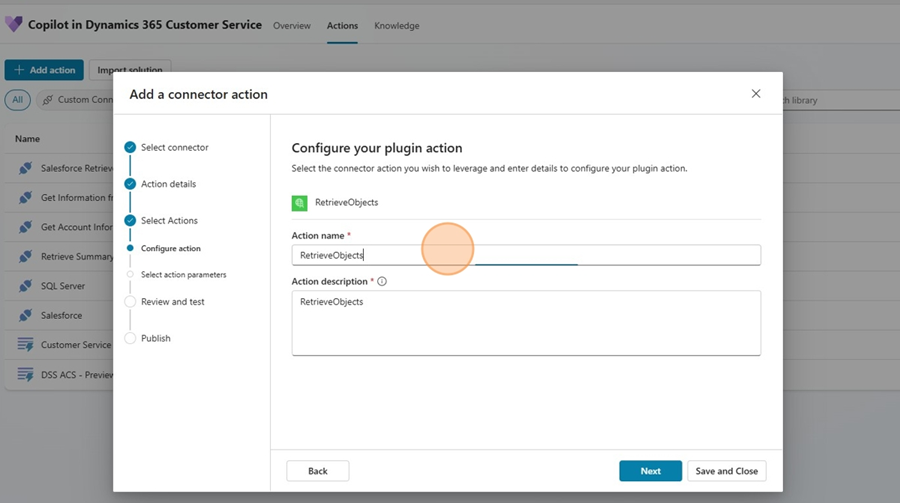This screenshot has height=503, width=900.
Task: Click into the Action description text area
Action: [526, 323]
